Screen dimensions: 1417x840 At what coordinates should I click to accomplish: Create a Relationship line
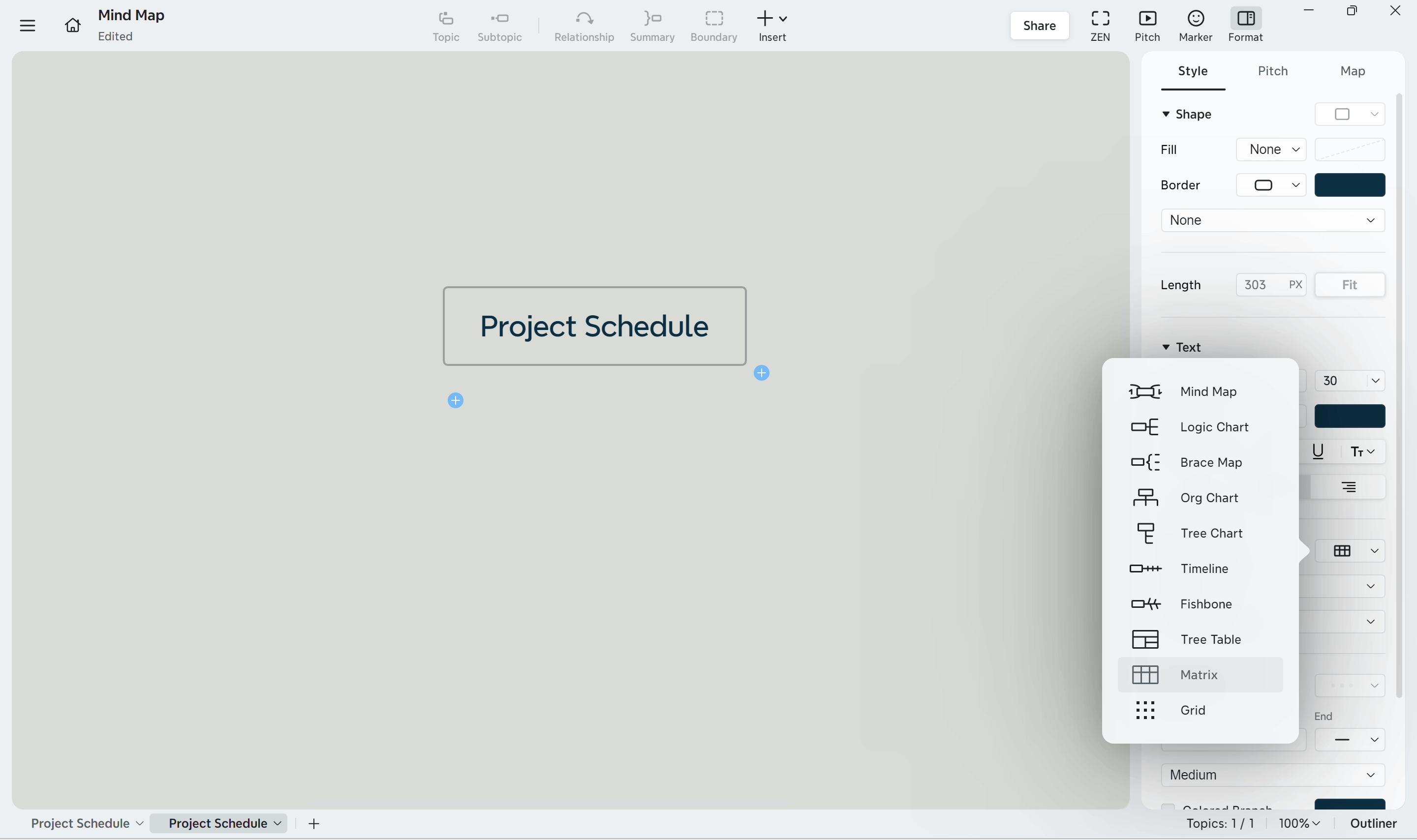point(584,25)
